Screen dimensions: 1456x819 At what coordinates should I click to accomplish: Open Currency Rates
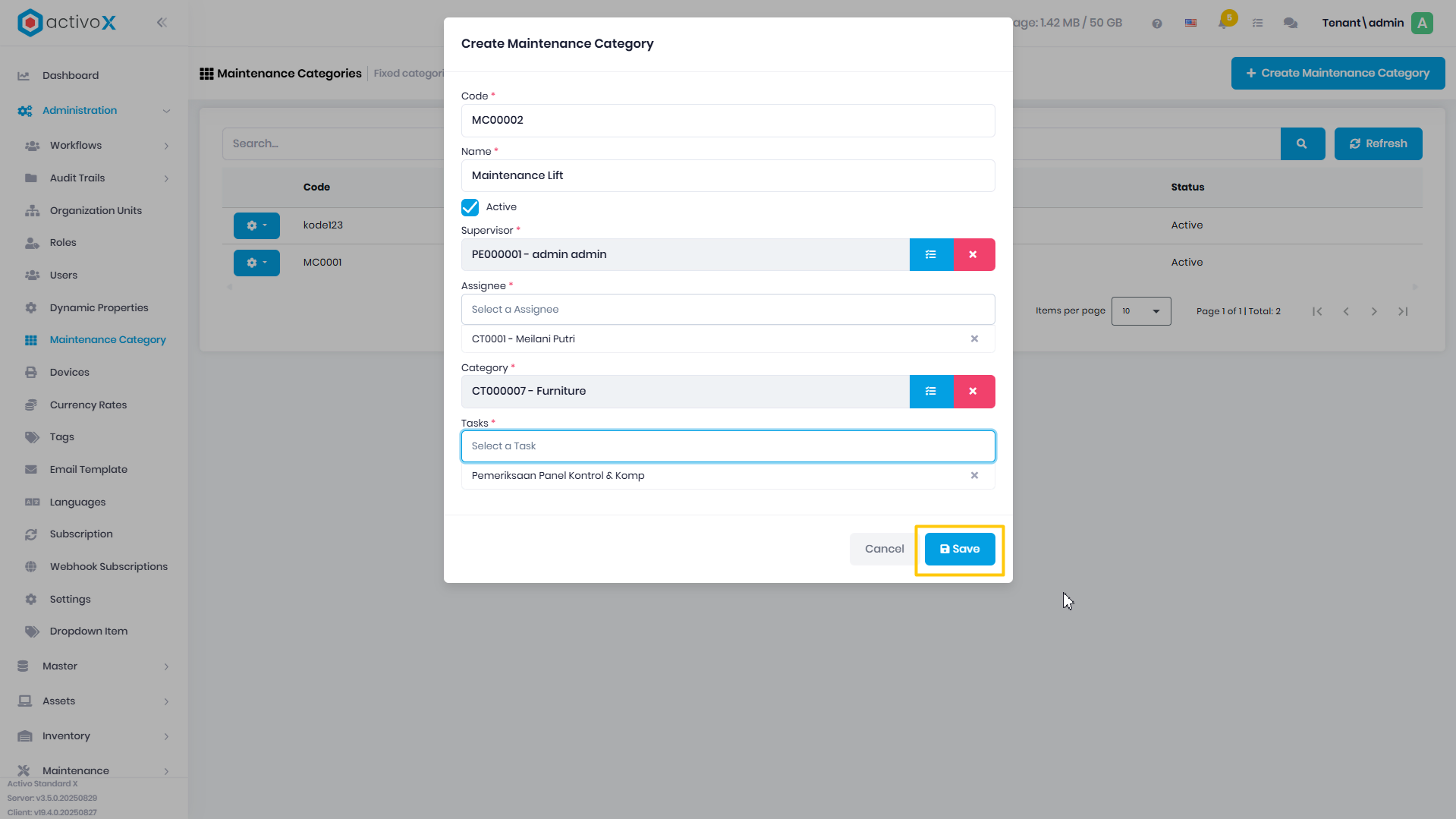[88, 405]
